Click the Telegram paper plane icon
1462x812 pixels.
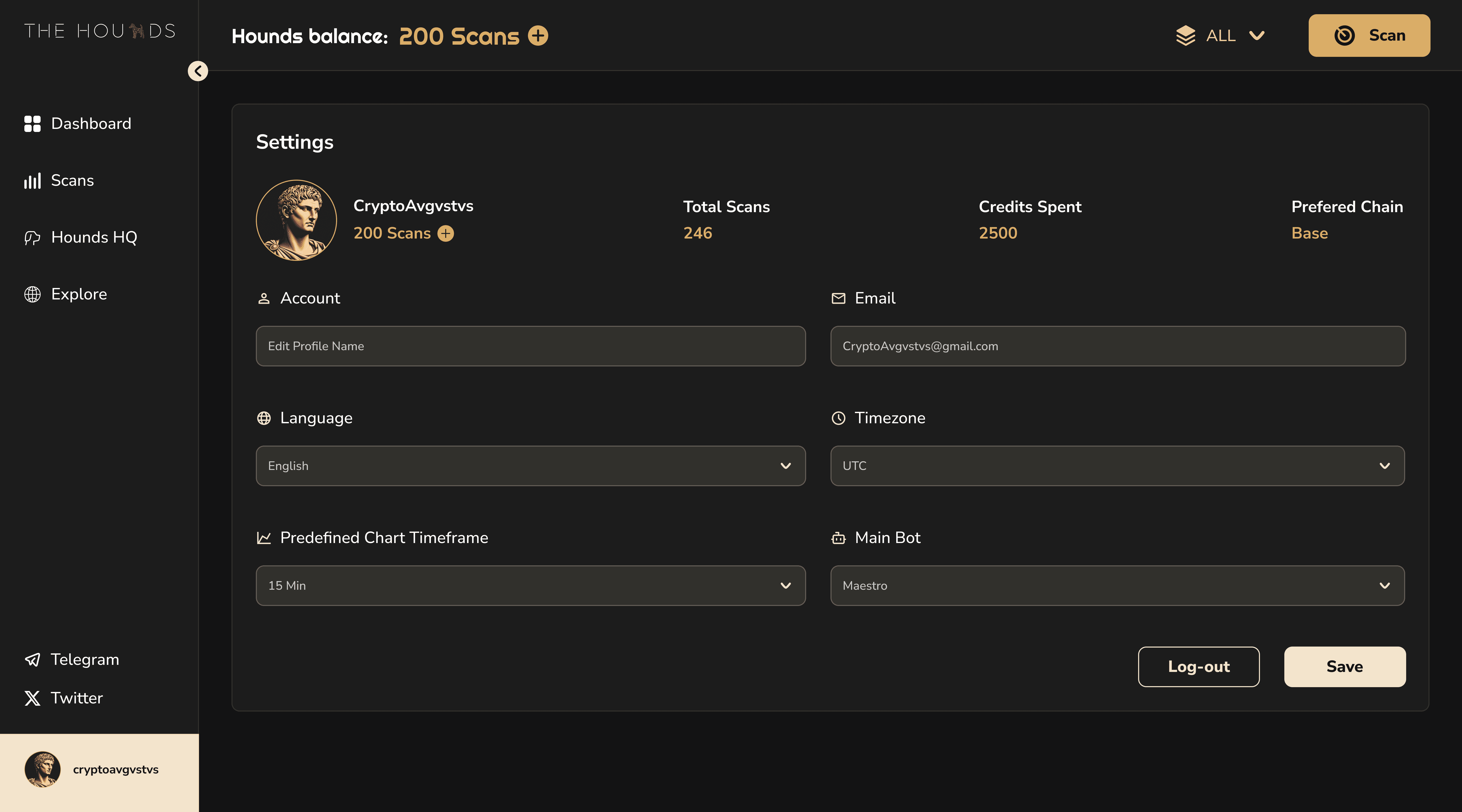click(32, 659)
